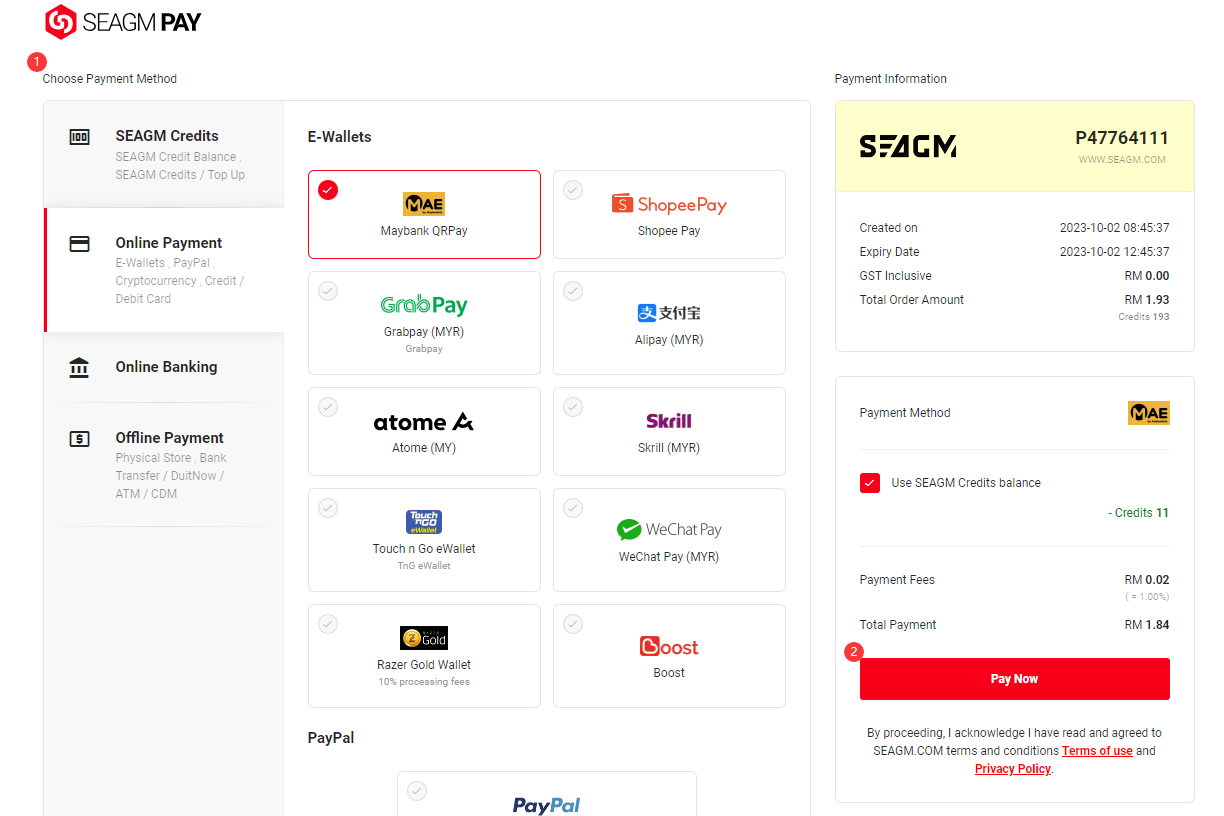1224x816 pixels.
Task: Click the Touch n Go eWallet label
Action: pyautogui.click(x=424, y=549)
